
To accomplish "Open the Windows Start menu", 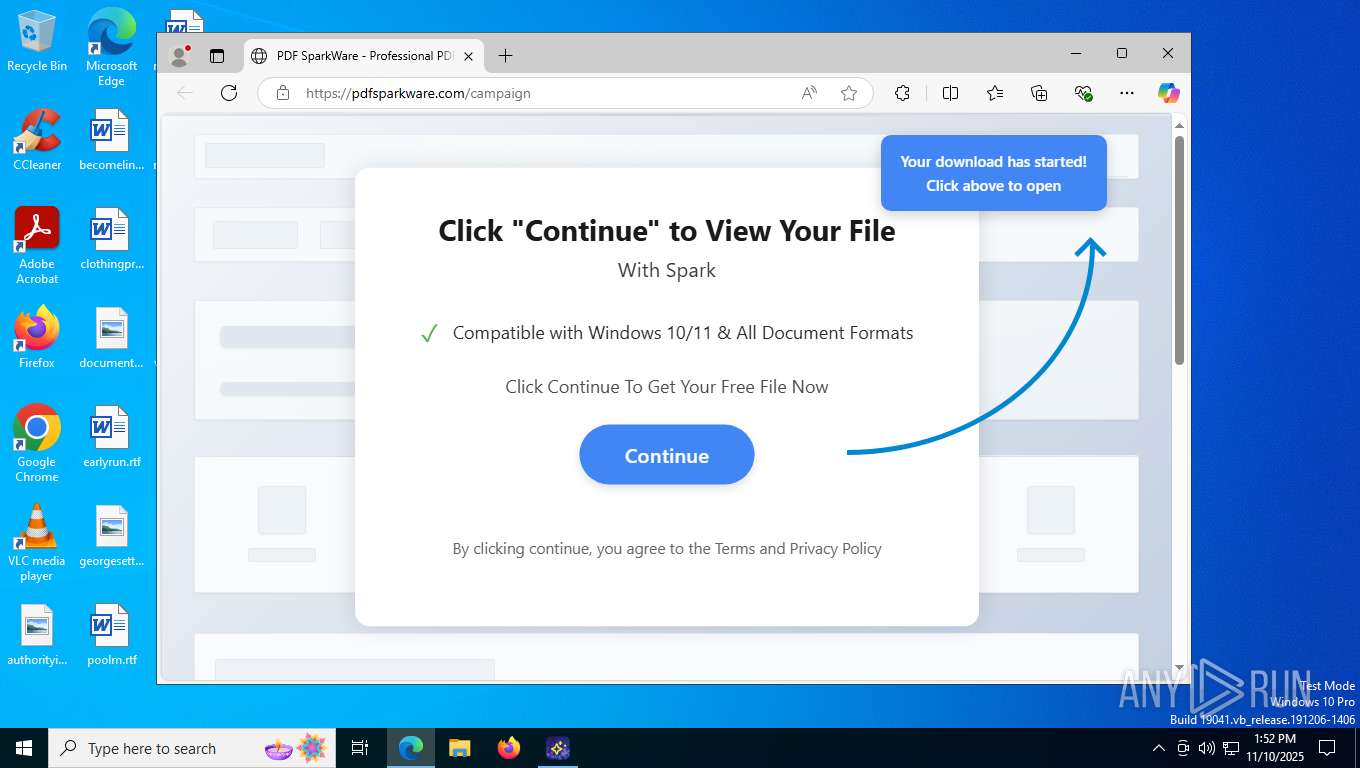I will (x=24, y=748).
